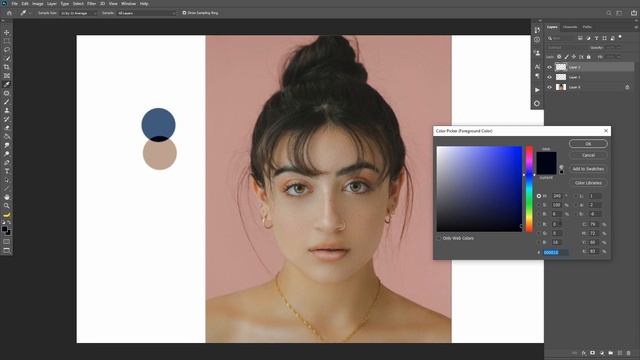Select the Move tool

tap(7, 32)
